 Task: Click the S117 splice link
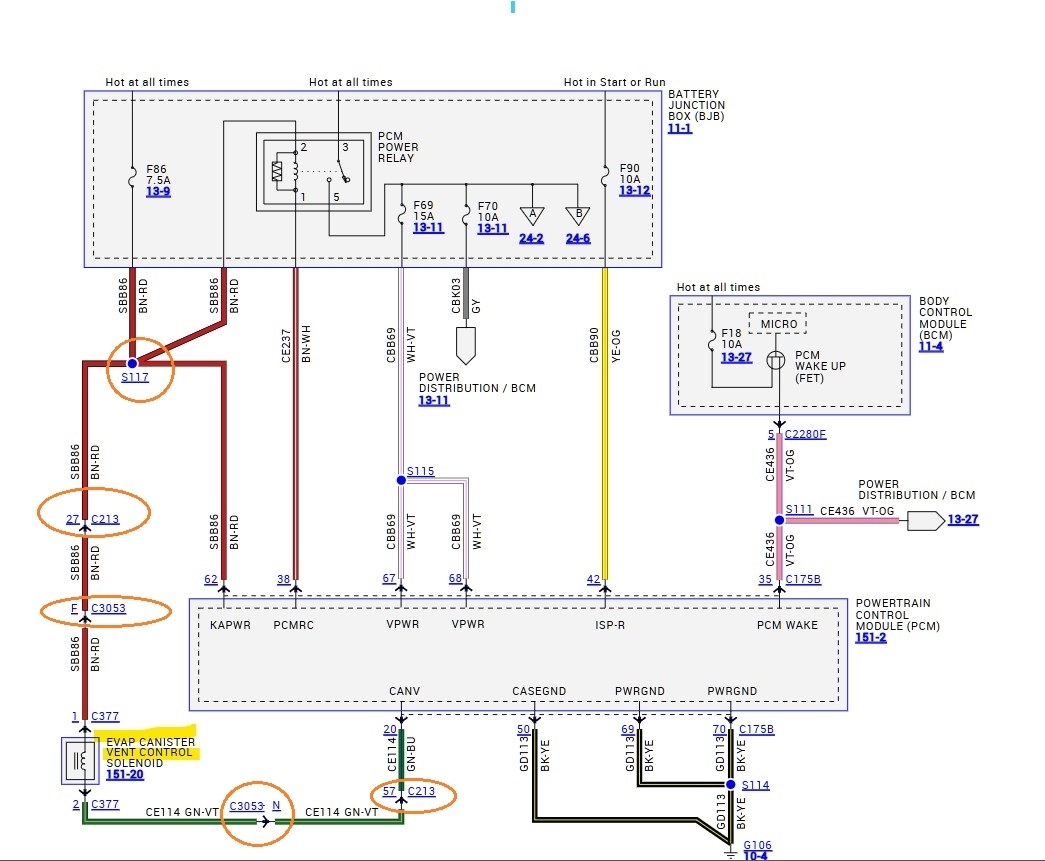pyautogui.click(x=134, y=378)
